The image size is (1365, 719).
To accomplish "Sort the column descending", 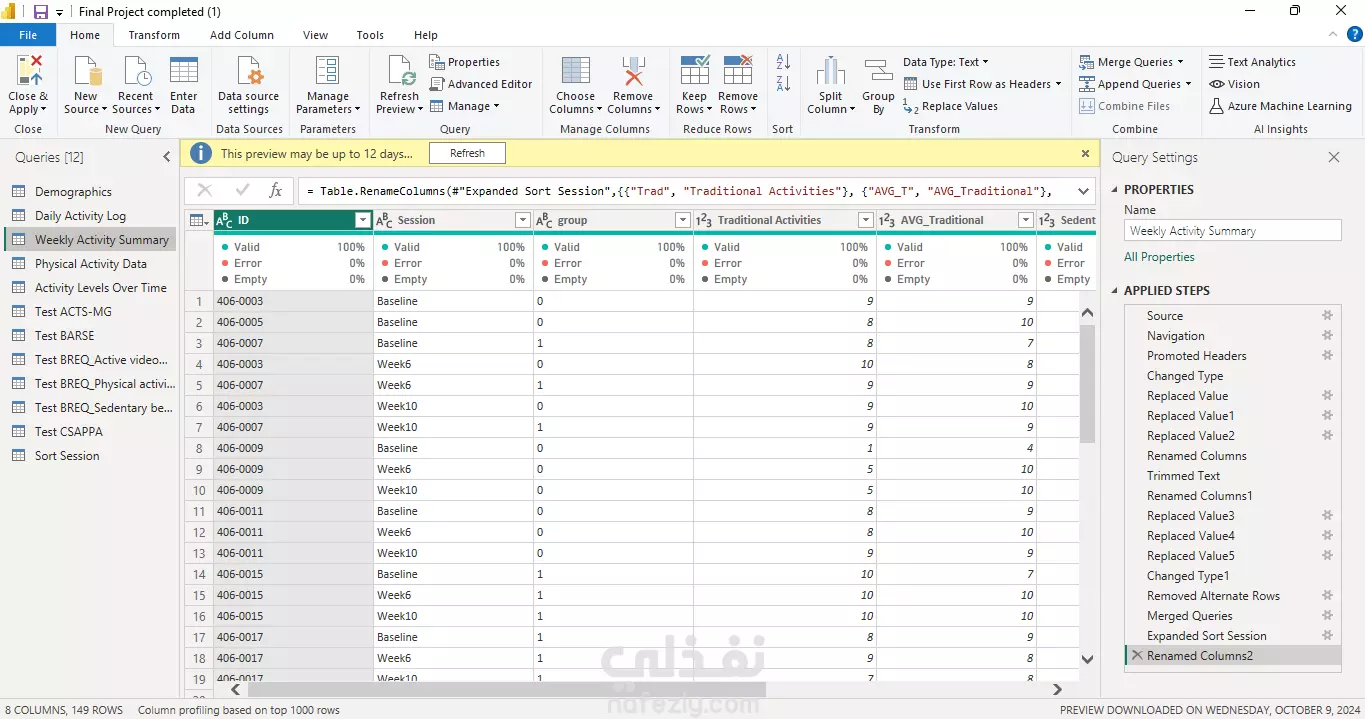I will [x=783, y=84].
